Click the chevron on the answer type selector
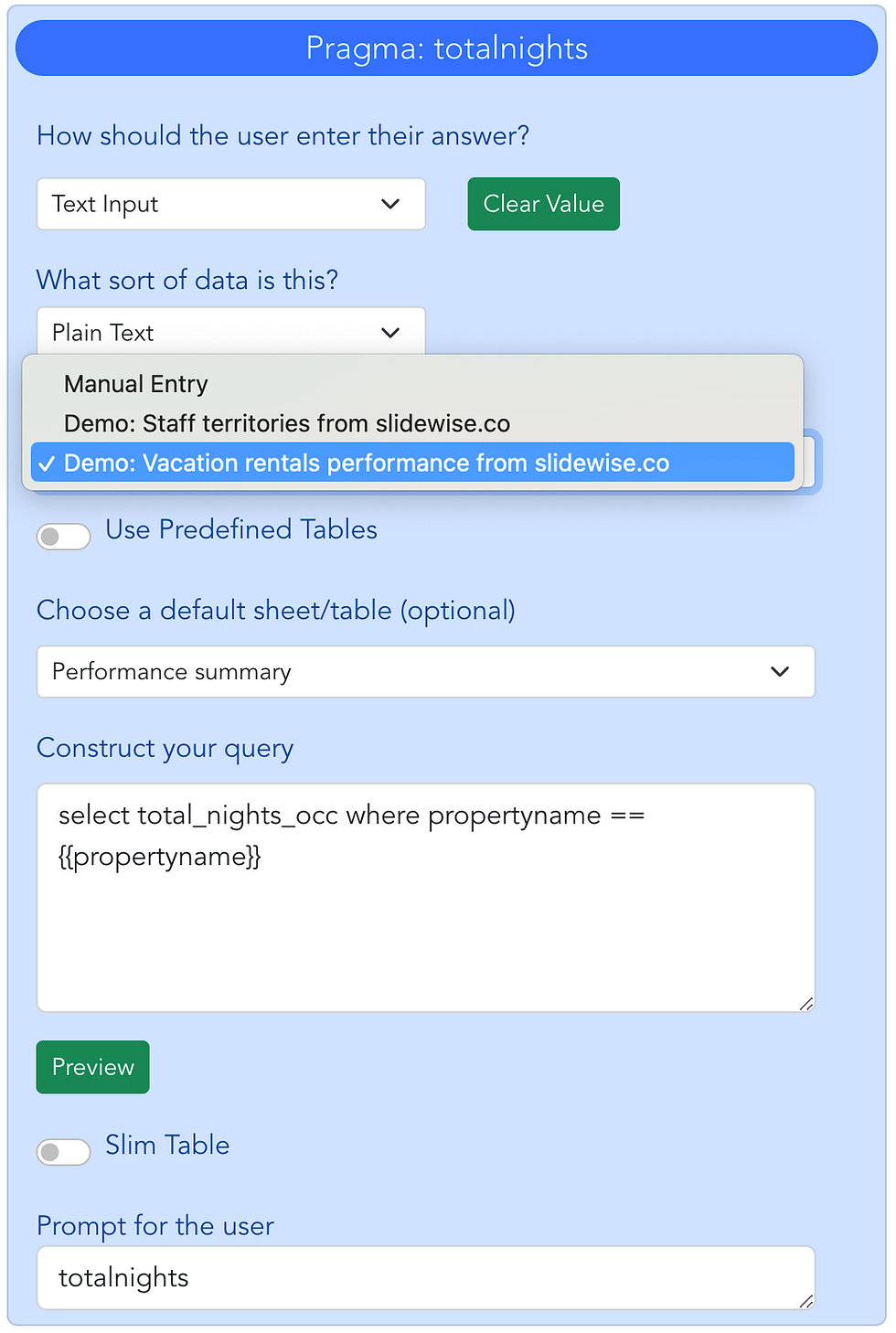896x1333 pixels. [392, 204]
